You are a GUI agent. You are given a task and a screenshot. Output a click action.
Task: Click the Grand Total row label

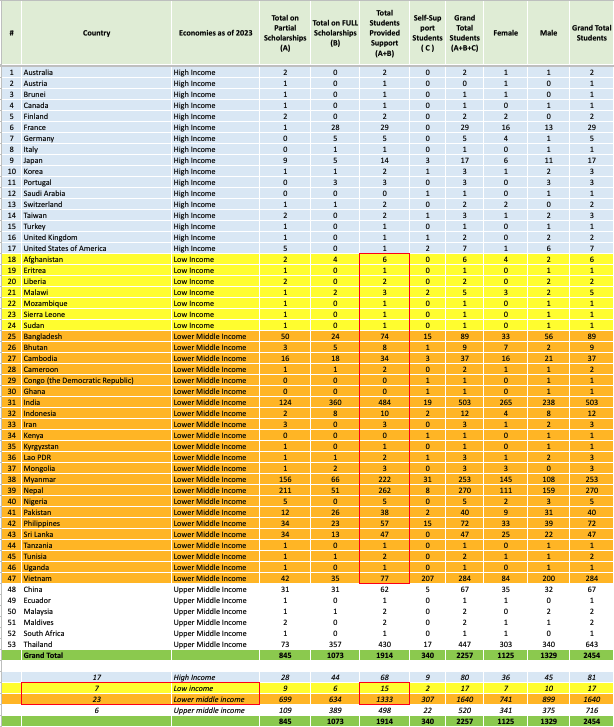(x=96, y=656)
